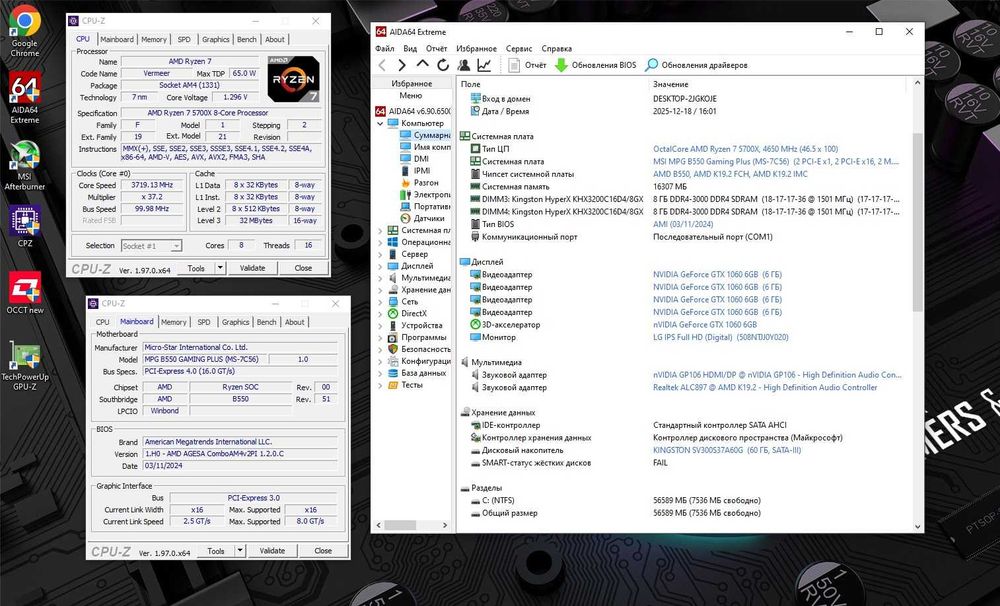Click Обновления BIOS toolbar button
Image resolution: width=1000 pixels, height=606 pixels.
596,65
